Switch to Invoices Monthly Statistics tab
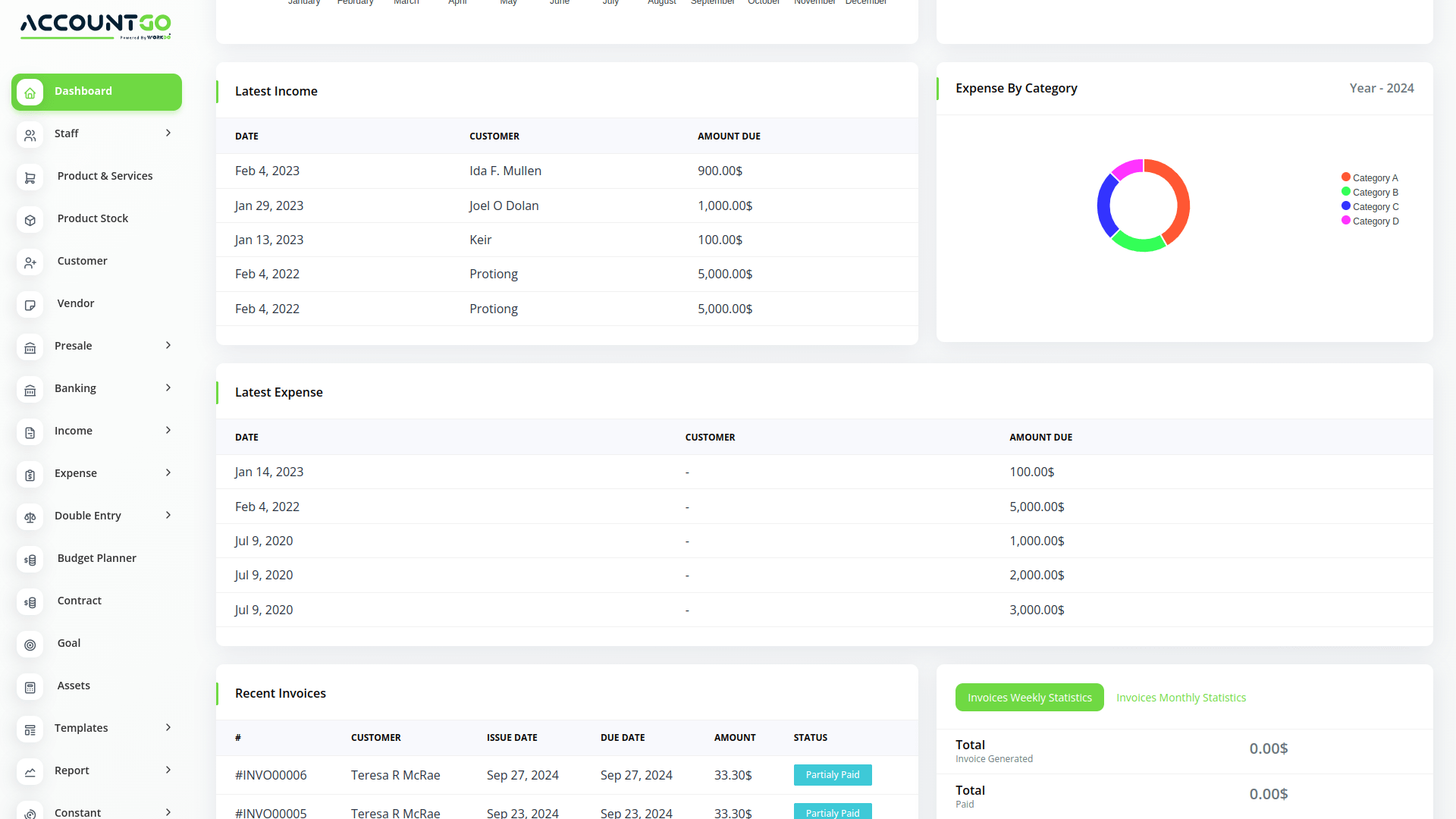1456x819 pixels. (x=1181, y=698)
